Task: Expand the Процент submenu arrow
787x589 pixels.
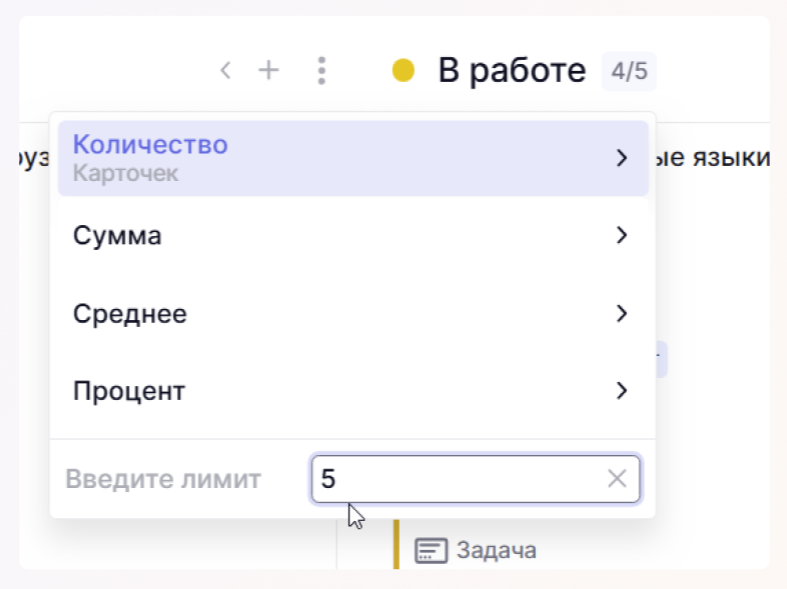Action: 621,390
